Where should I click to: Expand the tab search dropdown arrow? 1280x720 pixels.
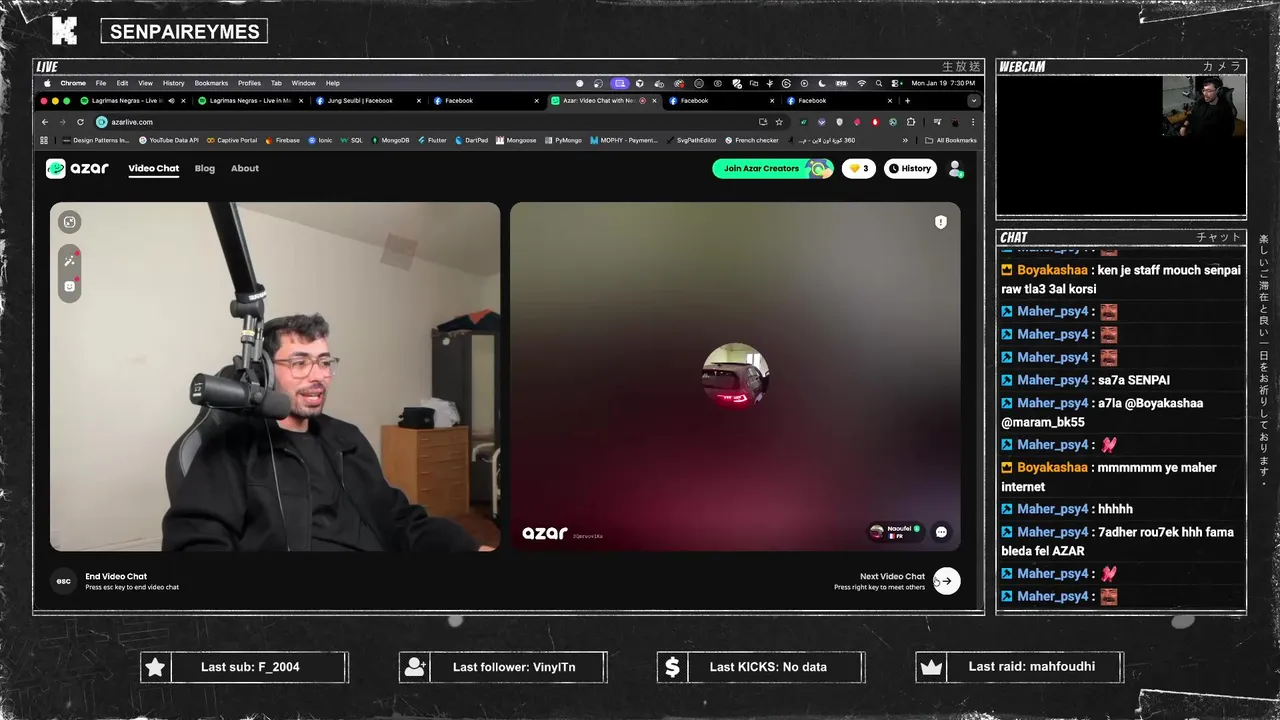click(x=973, y=100)
